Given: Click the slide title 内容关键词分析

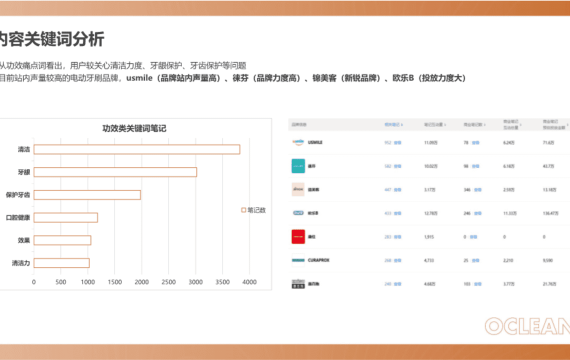Looking at the screenshot, I should click(x=52, y=39).
